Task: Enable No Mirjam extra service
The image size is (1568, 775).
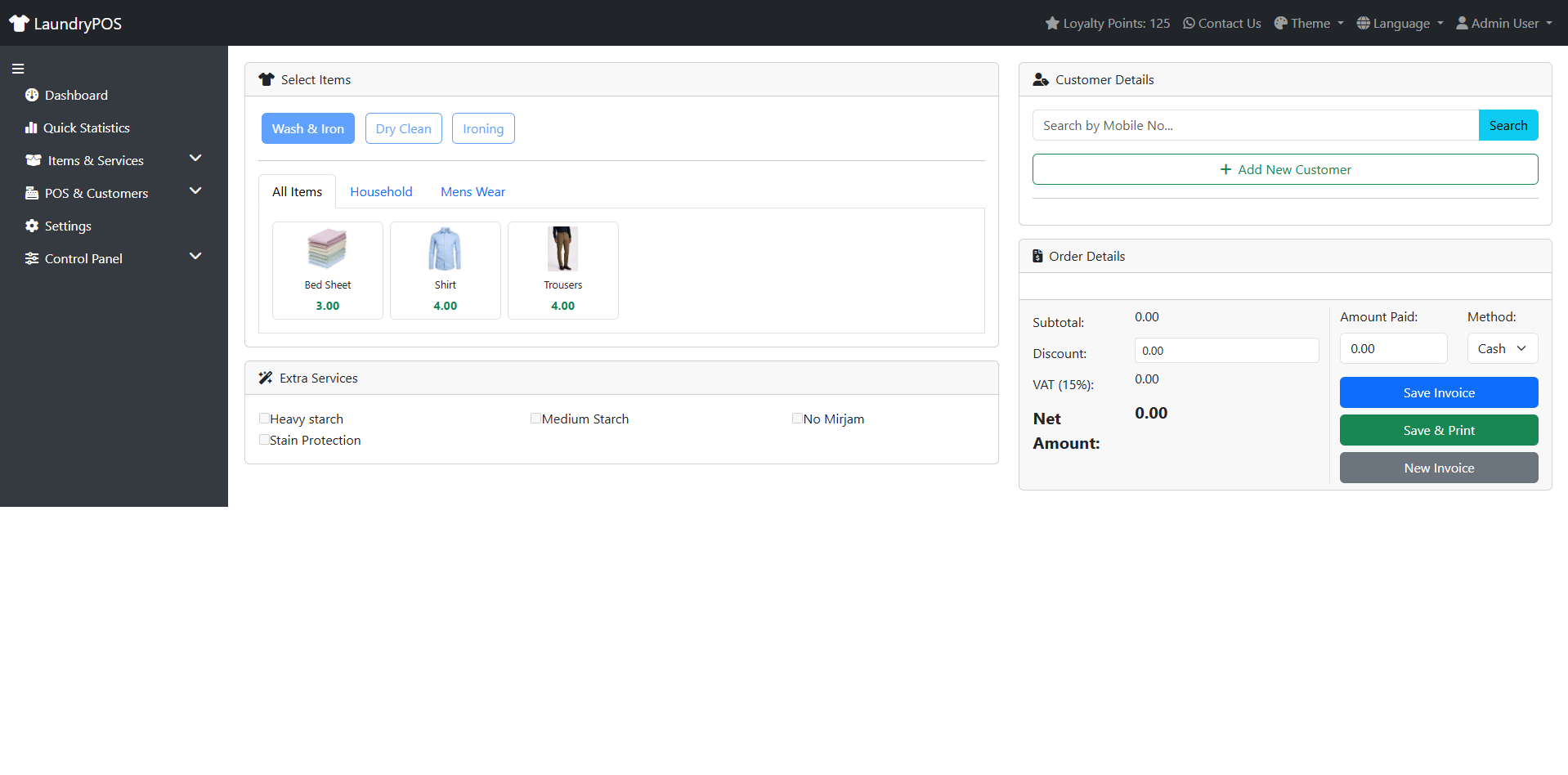Action: pyautogui.click(x=797, y=418)
